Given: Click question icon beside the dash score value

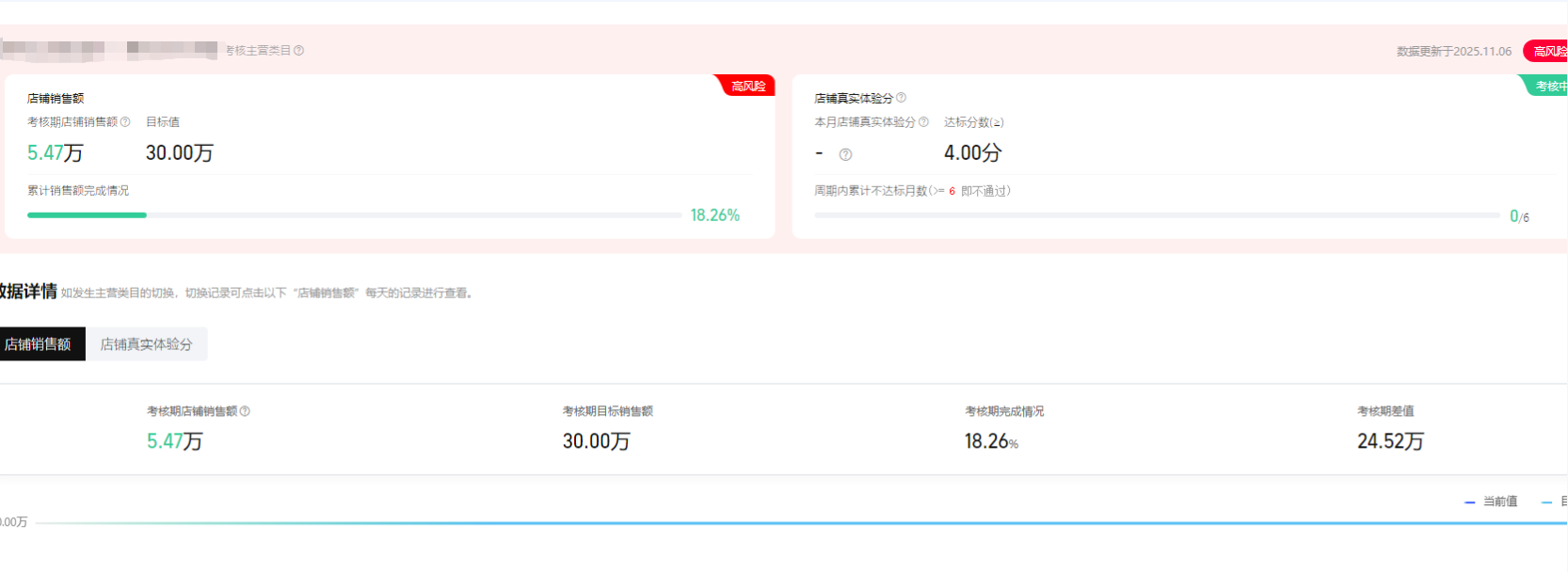Looking at the screenshot, I should pyautogui.click(x=845, y=154).
